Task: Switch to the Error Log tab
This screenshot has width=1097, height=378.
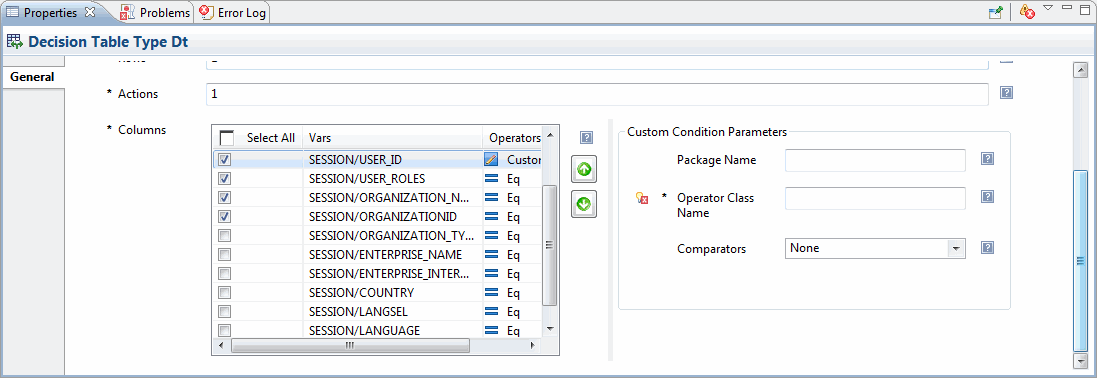Action: coord(232,13)
